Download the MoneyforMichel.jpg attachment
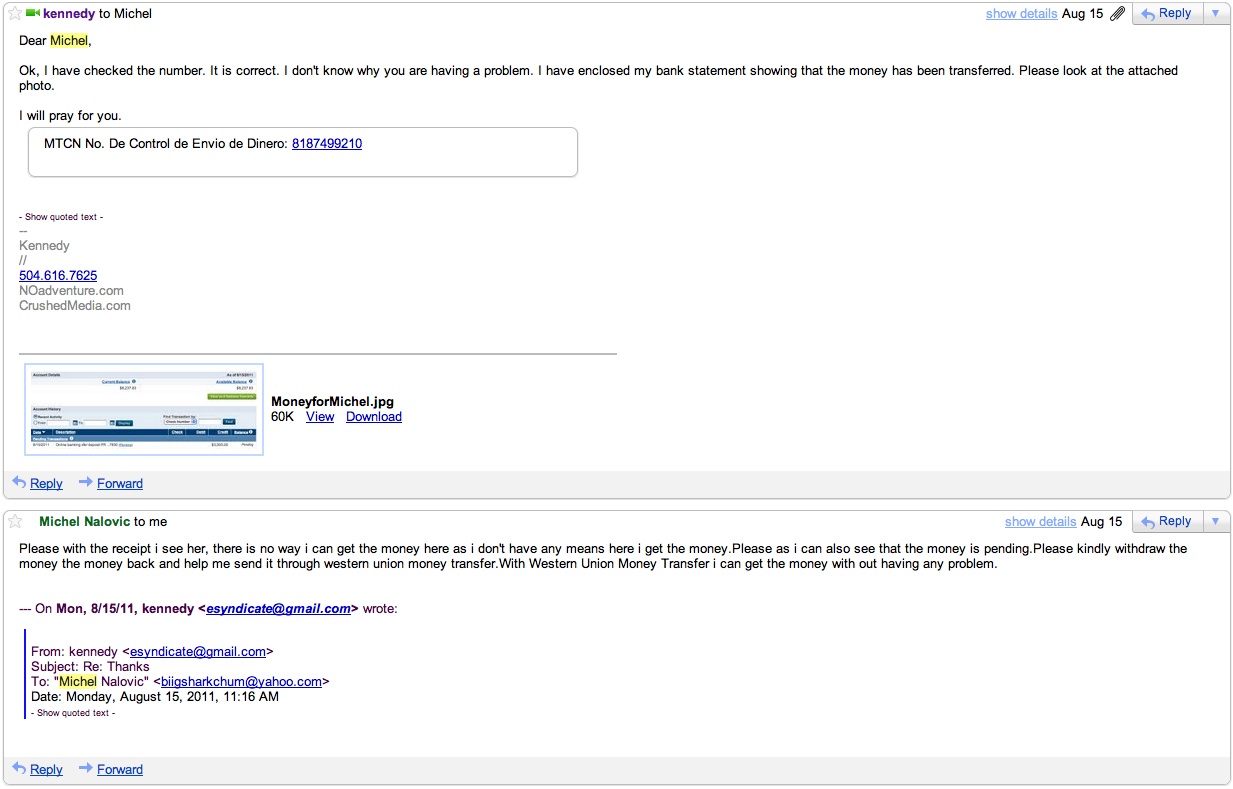This screenshot has height=789, width=1233. click(x=374, y=417)
